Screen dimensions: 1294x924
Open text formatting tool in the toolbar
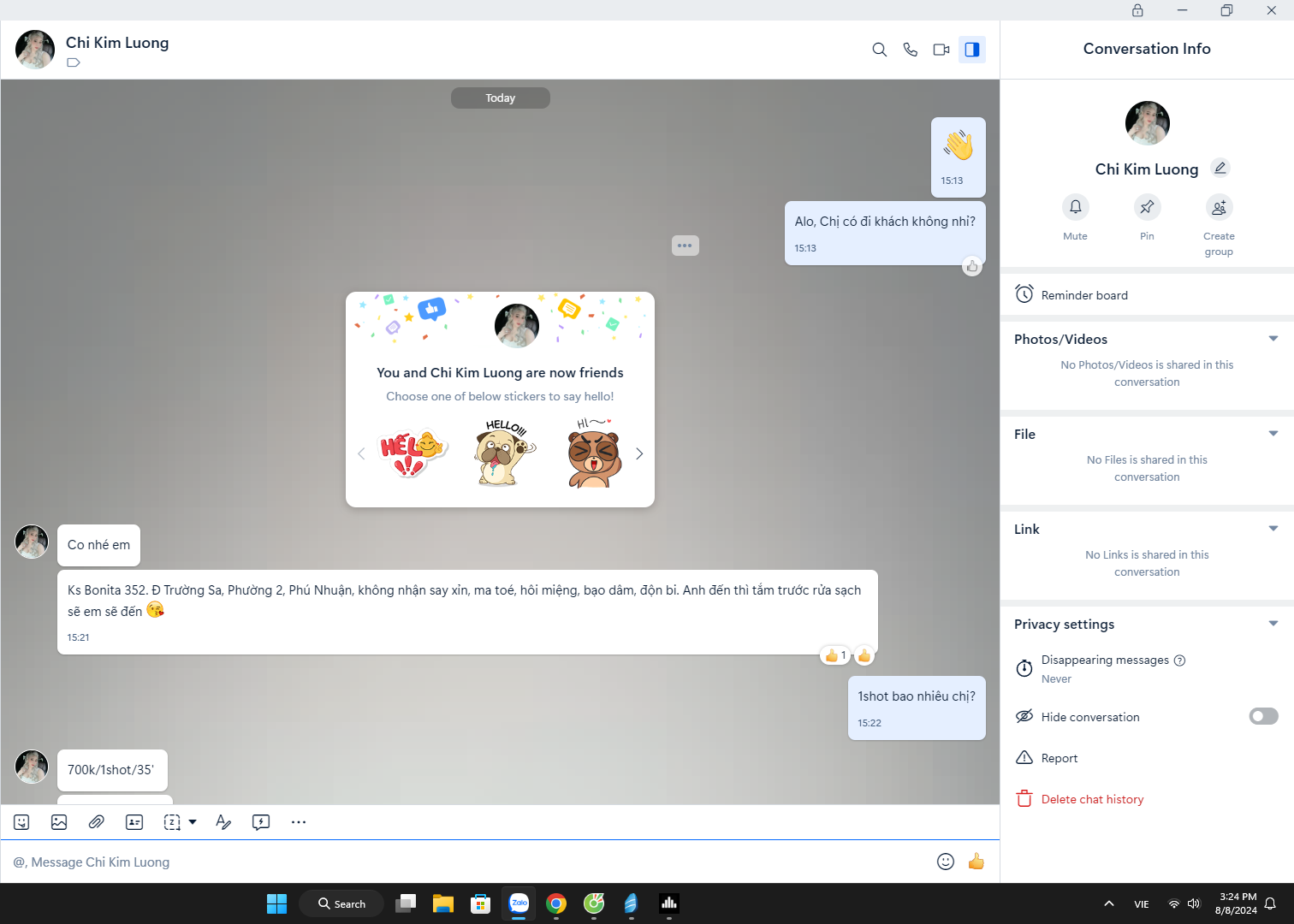click(223, 822)
